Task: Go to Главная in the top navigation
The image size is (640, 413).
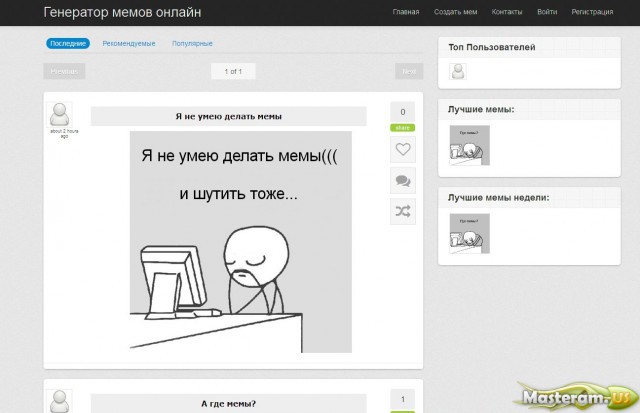Action: (x=406, y=12)
